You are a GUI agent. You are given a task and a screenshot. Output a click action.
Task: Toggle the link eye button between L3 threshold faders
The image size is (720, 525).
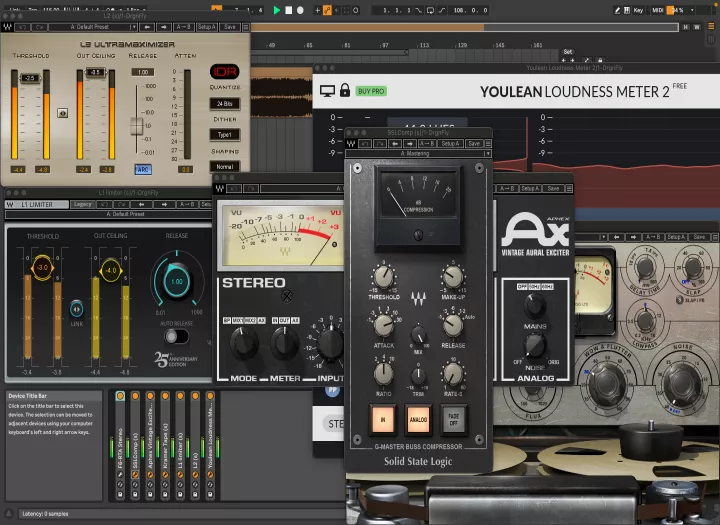[x=62, y=113]
